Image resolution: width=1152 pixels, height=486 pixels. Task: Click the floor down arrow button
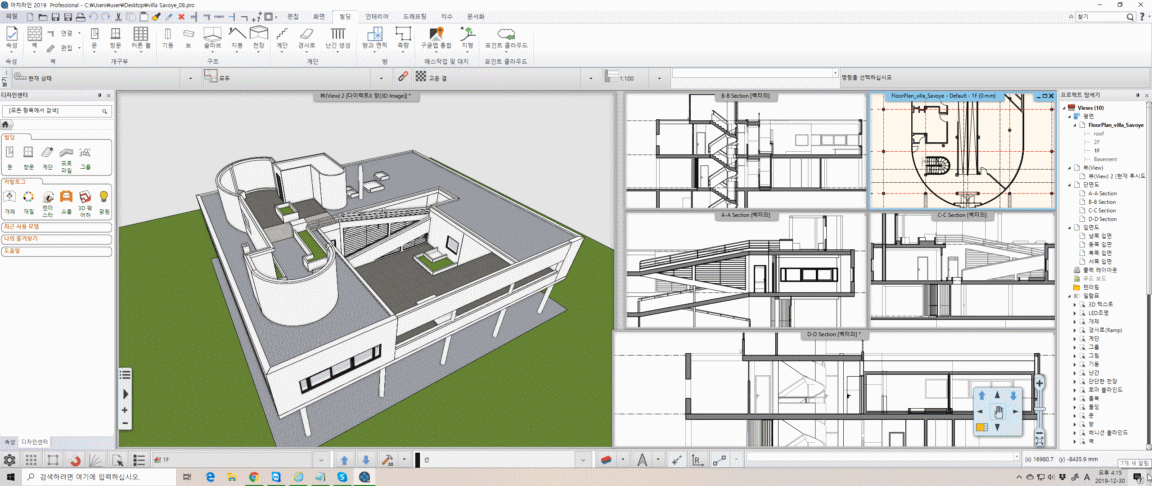tap(366, 460)
